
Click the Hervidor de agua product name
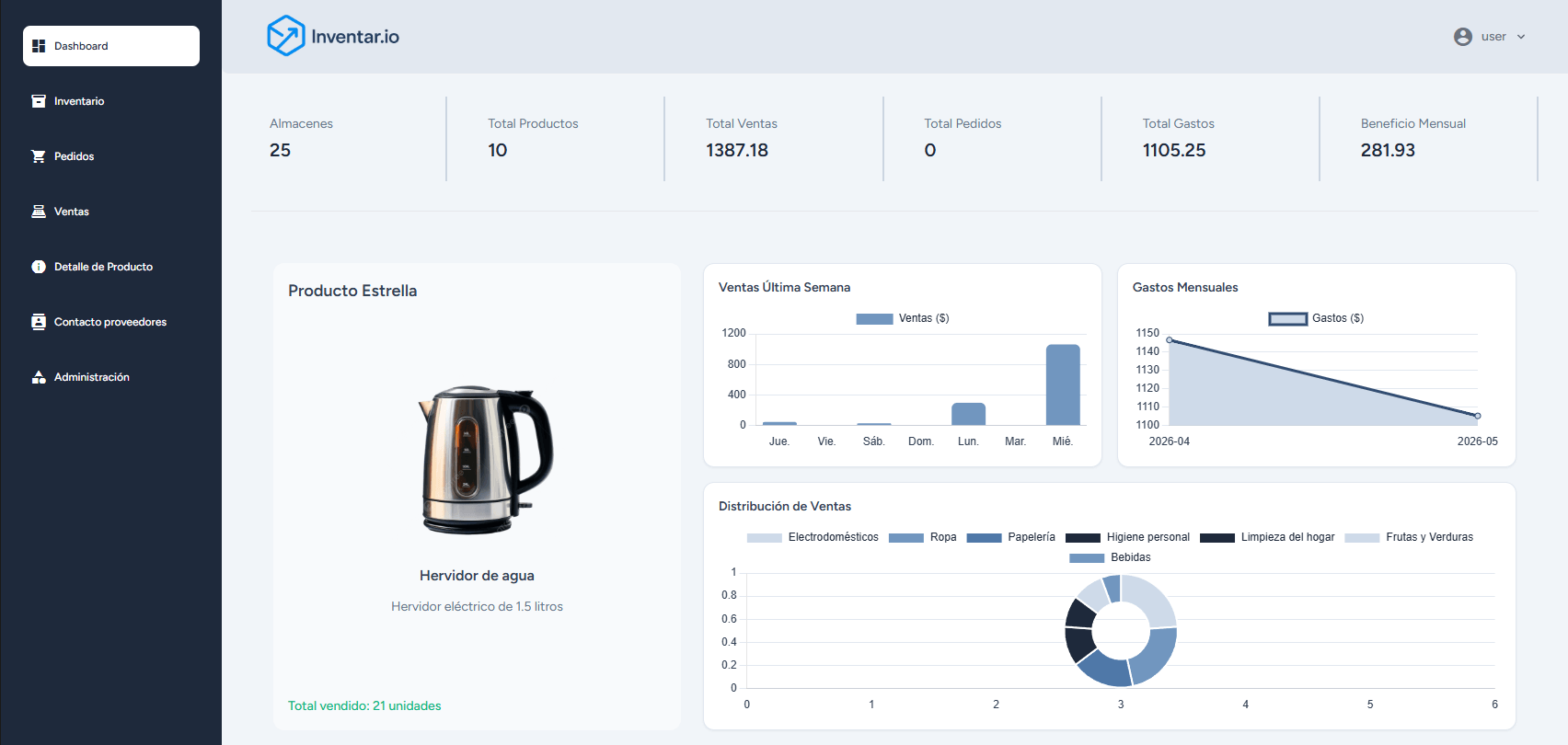click(x=477, y=576)
